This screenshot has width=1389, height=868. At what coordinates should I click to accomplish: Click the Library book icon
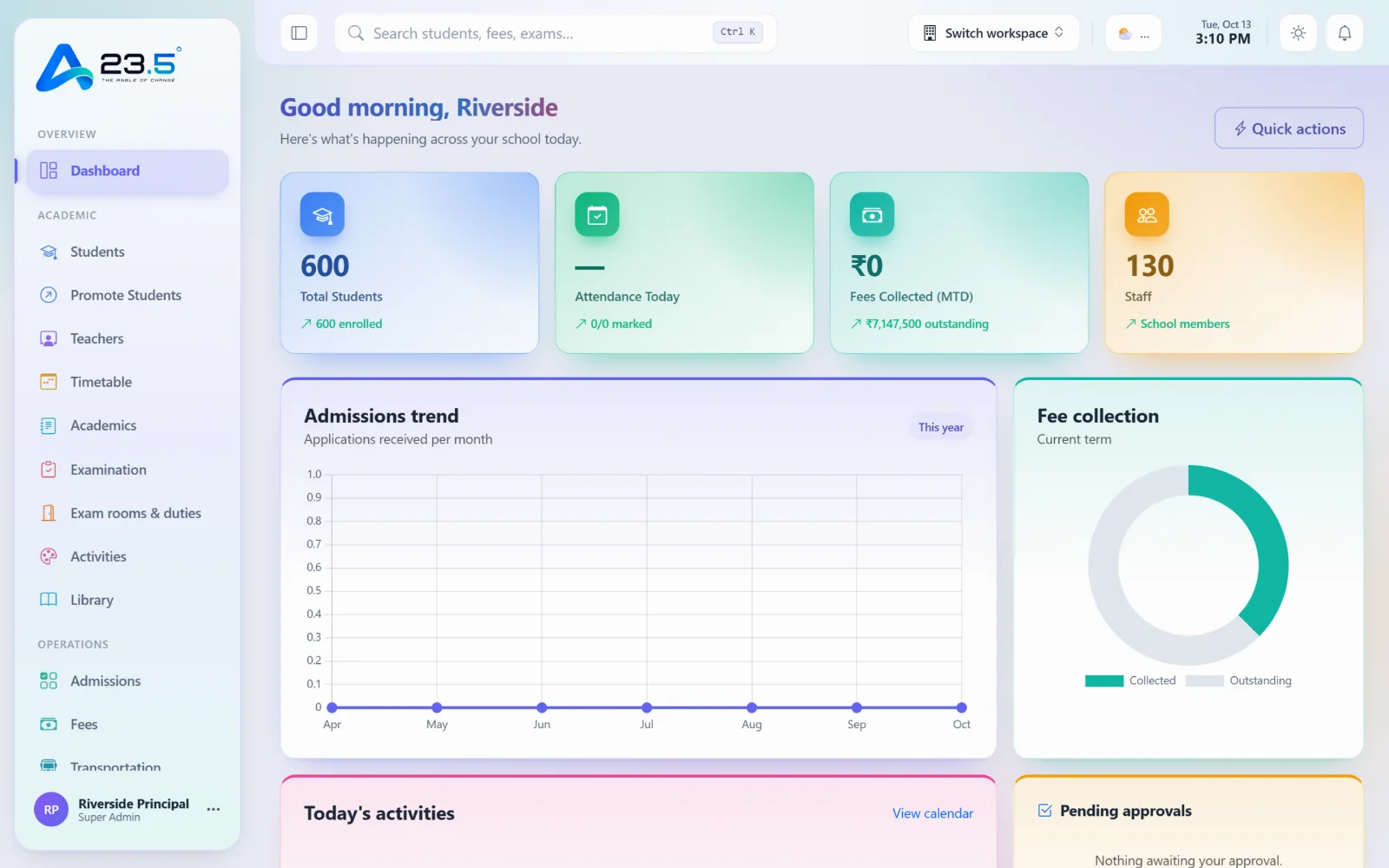[x=49, y=600]
